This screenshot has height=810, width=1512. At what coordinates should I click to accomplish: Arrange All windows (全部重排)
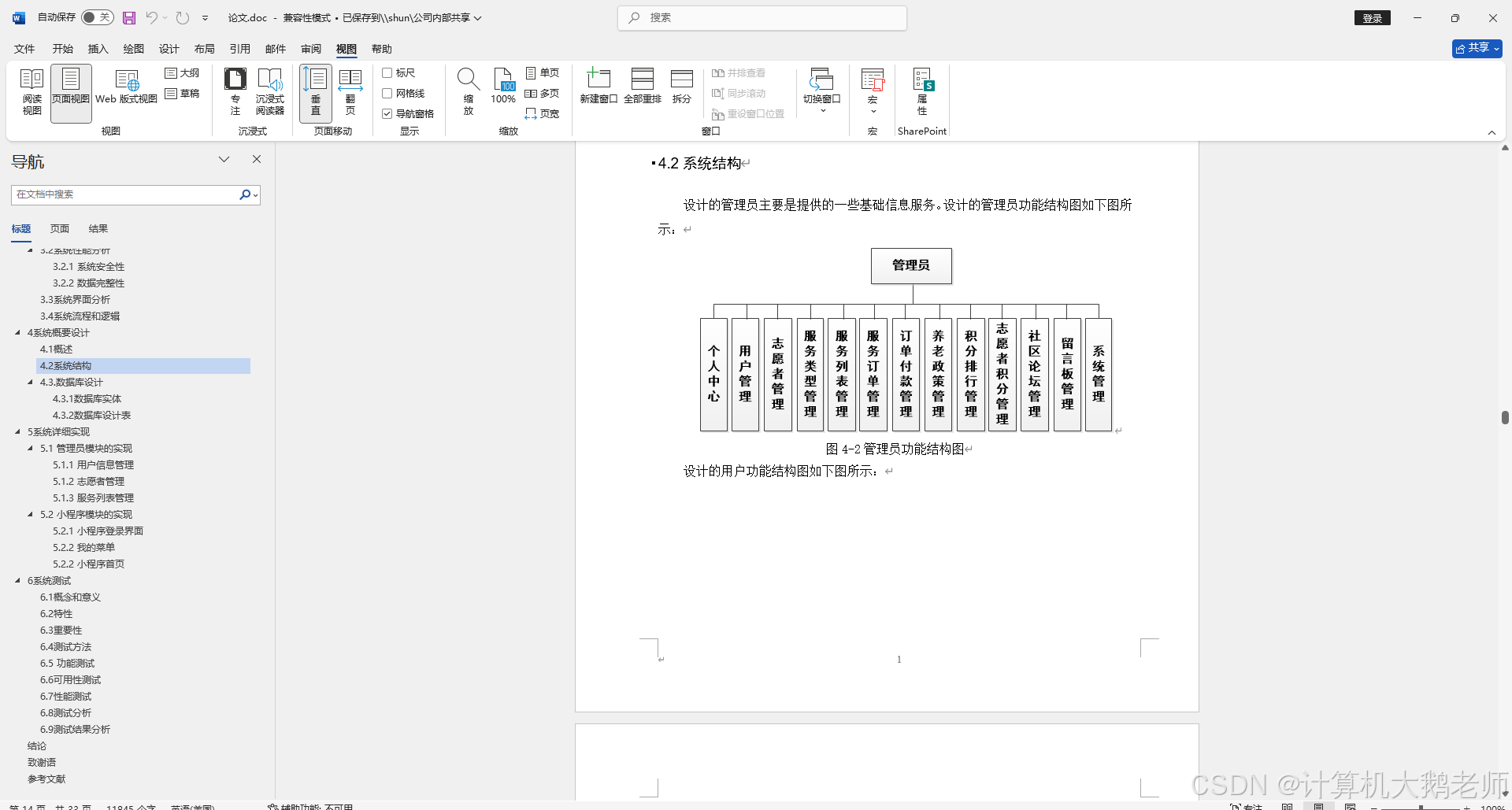point(643,87)
